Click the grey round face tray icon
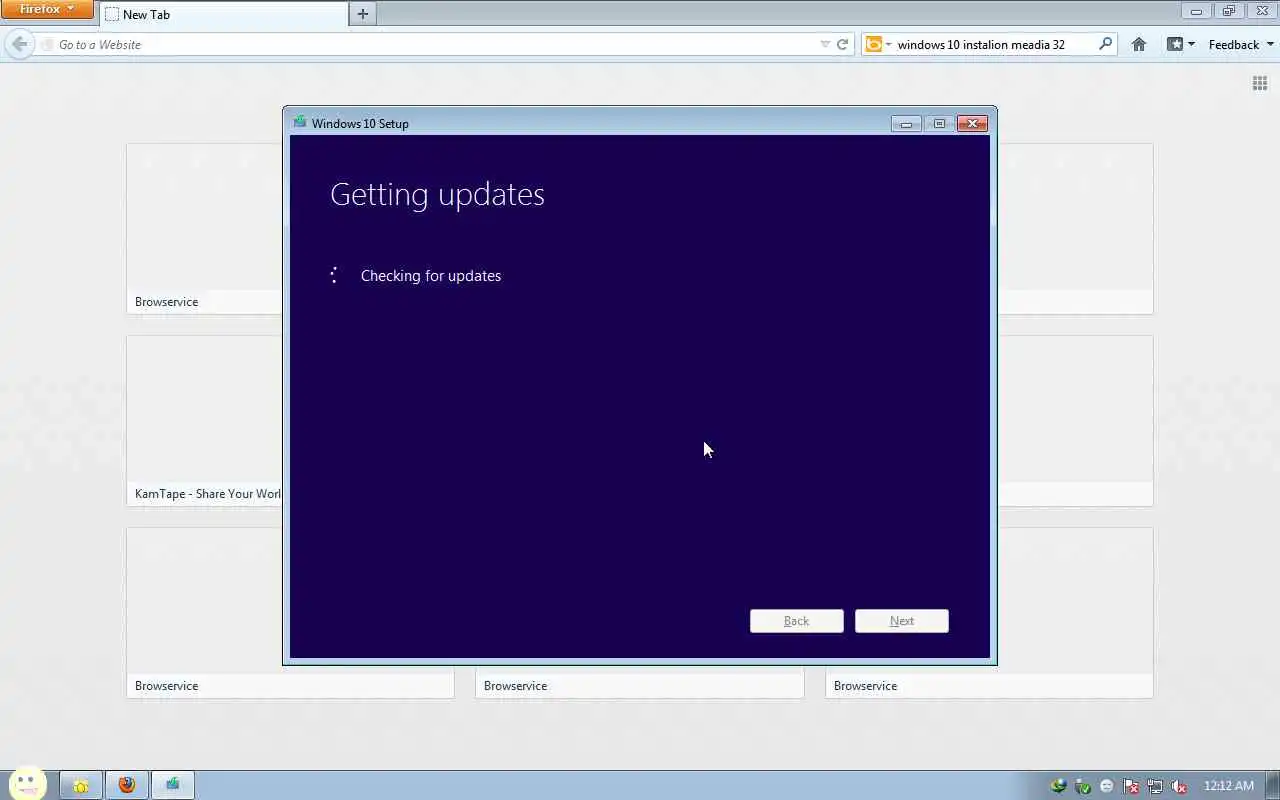1280x800 pixels. pyautogui.click(x=1106, y=786)
